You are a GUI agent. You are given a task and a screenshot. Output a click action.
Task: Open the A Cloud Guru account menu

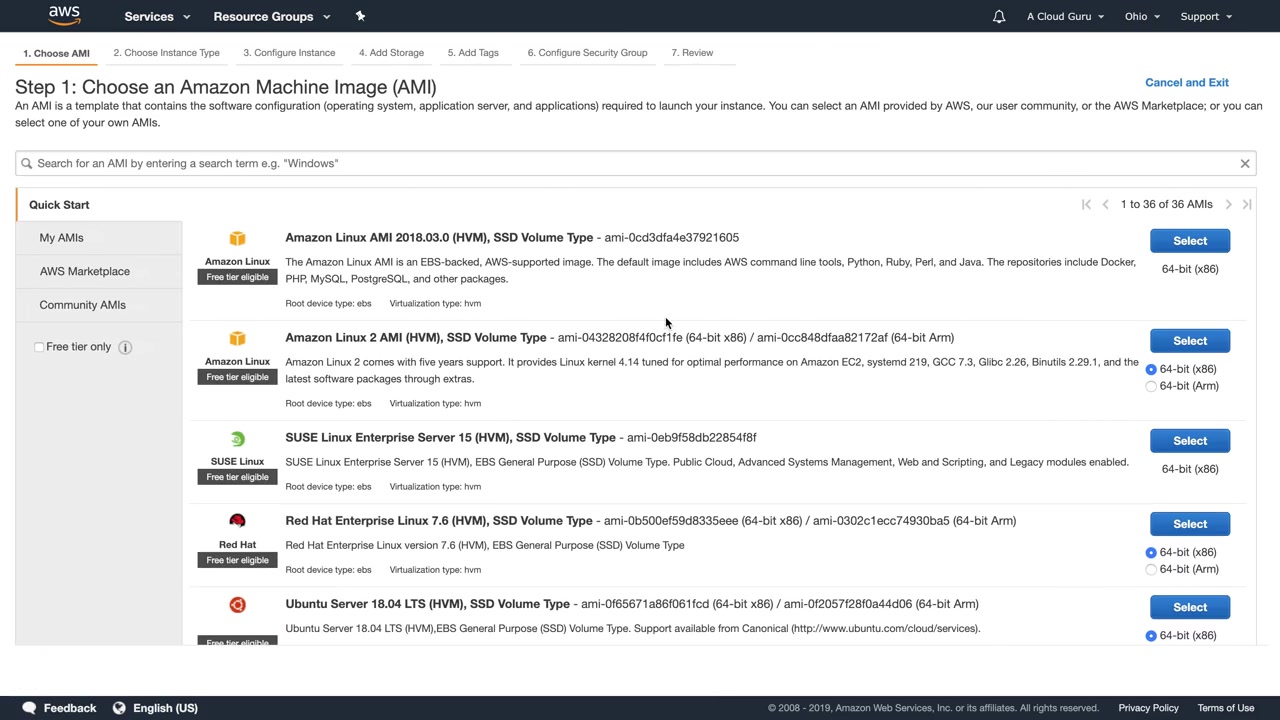pyautogui.click(x=1065, y=16)
